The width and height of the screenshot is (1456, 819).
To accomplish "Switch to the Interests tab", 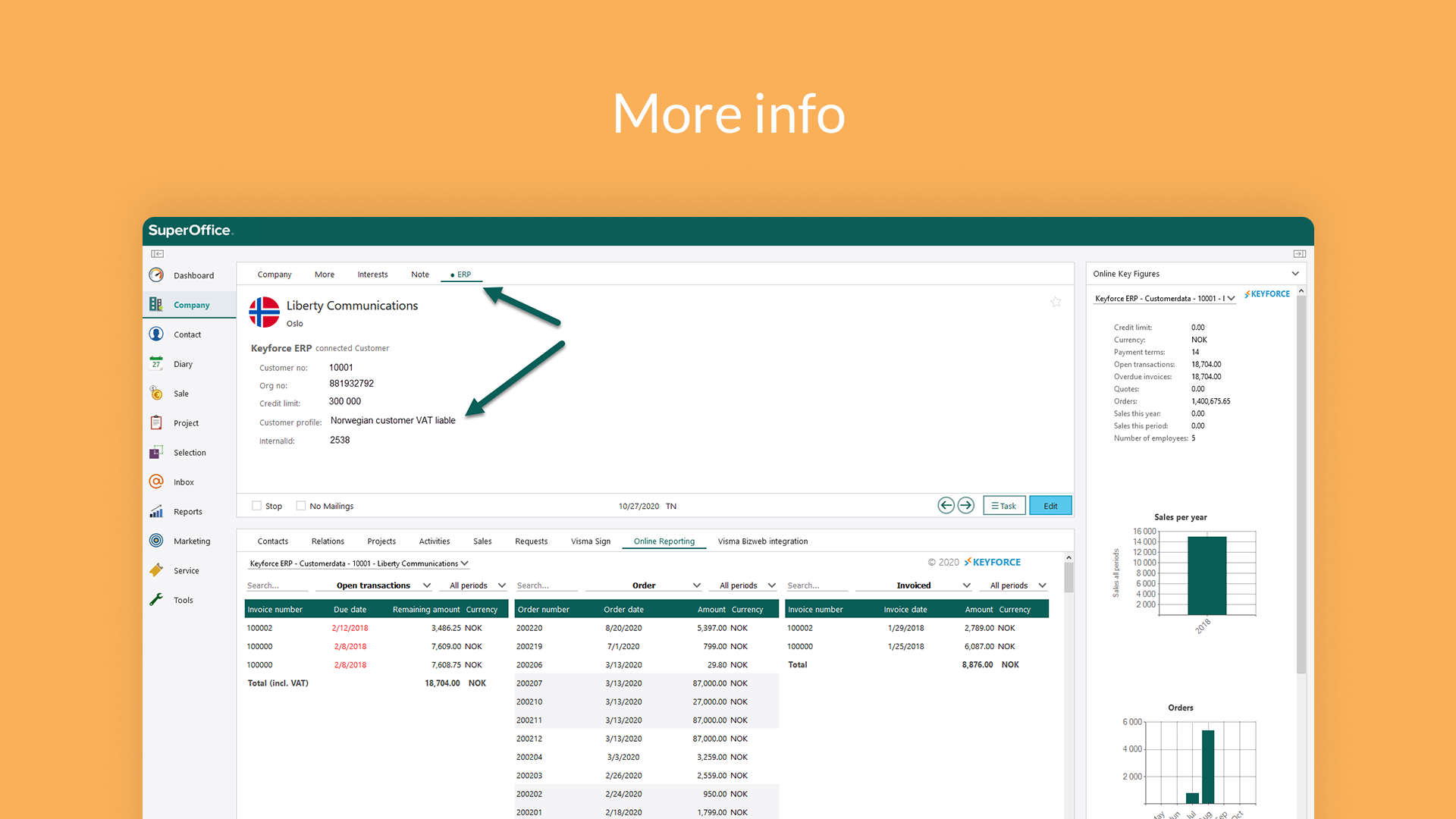I will tap(372, 275).
